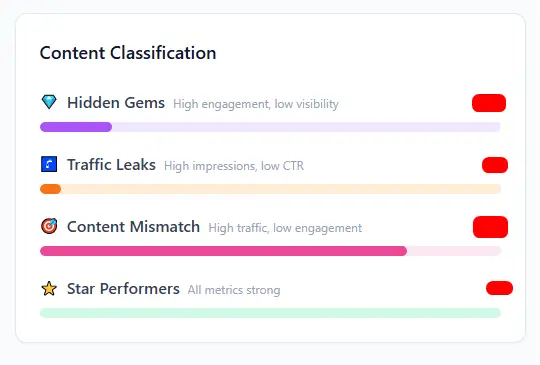Click the orange Traffic Leaks progress bar

(x=270, y=189)
